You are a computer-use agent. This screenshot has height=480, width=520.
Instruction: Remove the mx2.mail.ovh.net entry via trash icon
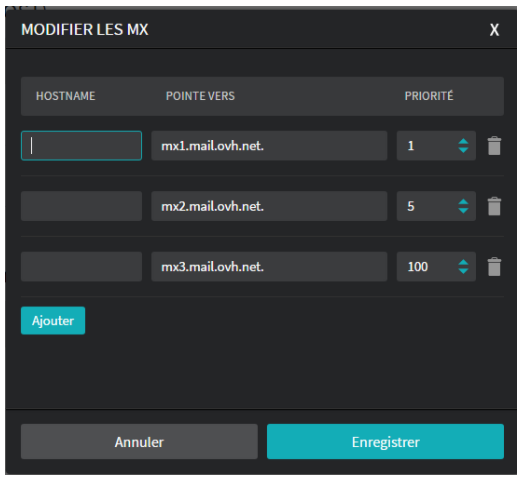(x=494, y=206)
